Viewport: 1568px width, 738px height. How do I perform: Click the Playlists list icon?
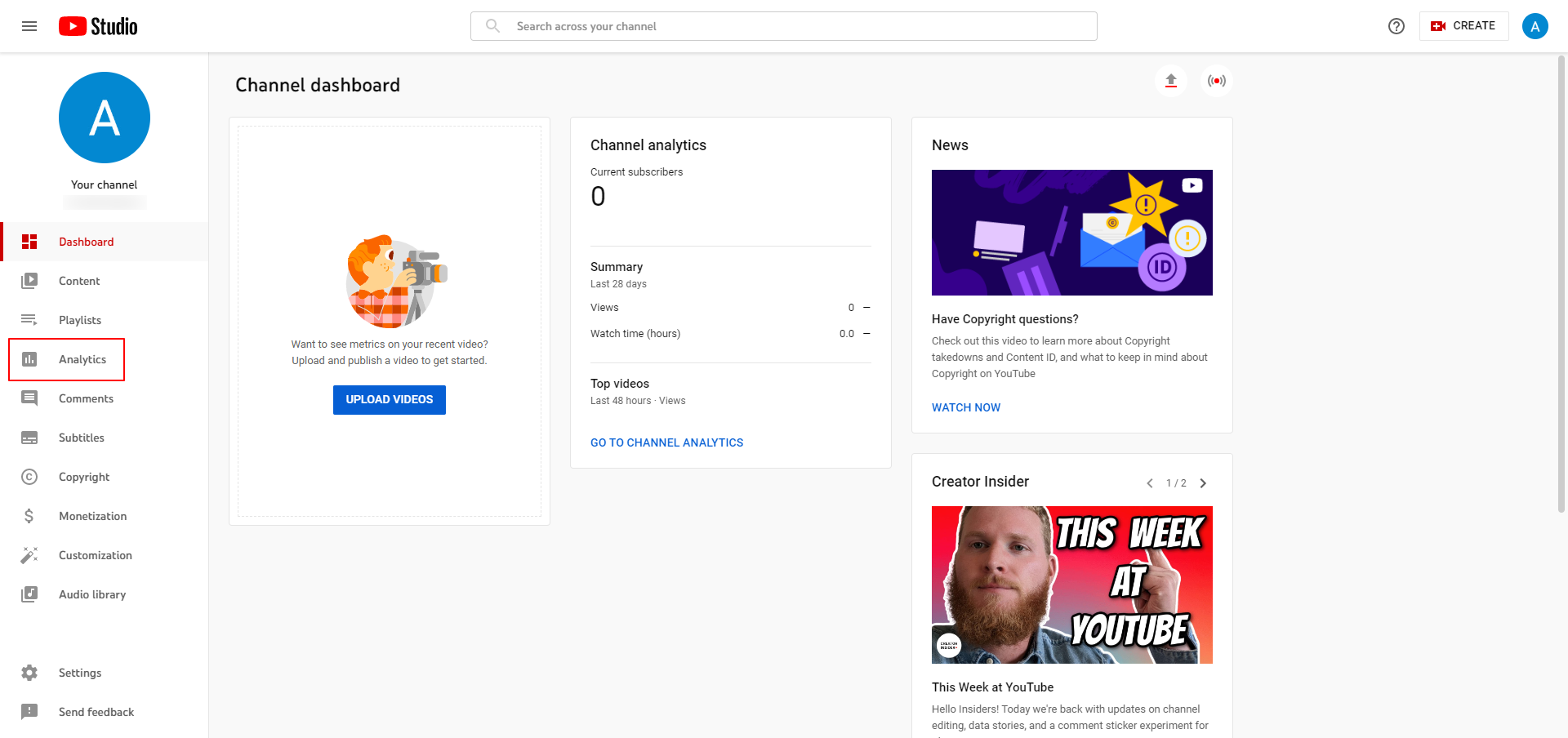[x=29, y=320]
